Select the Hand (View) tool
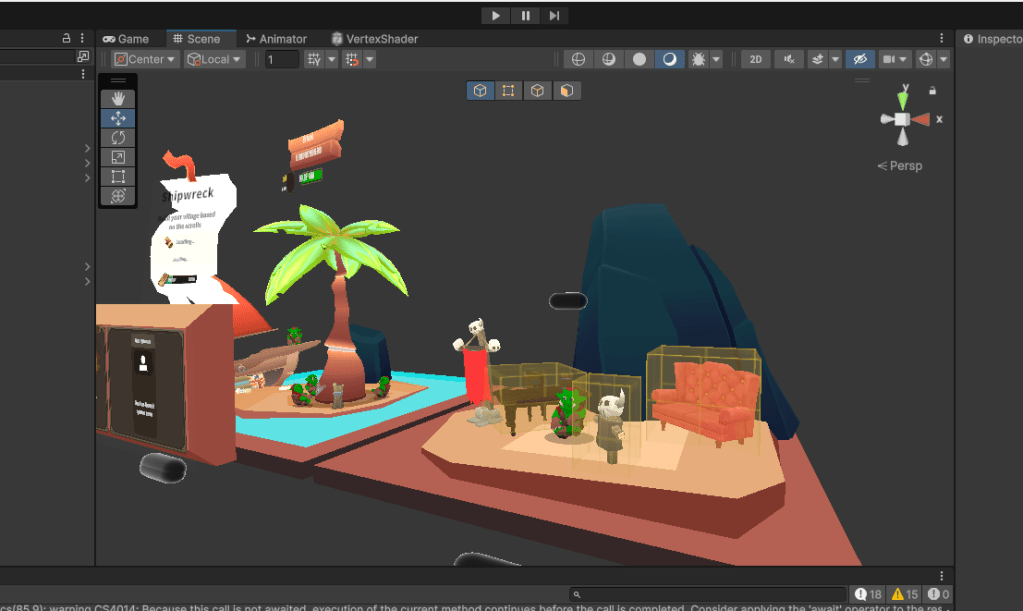Viewport: 1023px width, 611px height. click(x=118, y=98)
